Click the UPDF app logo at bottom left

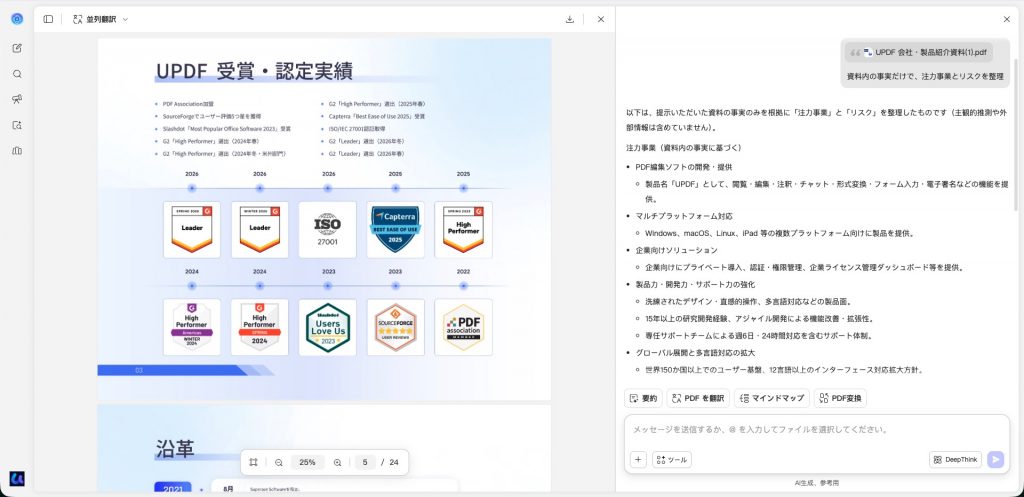tap(17, 479)
